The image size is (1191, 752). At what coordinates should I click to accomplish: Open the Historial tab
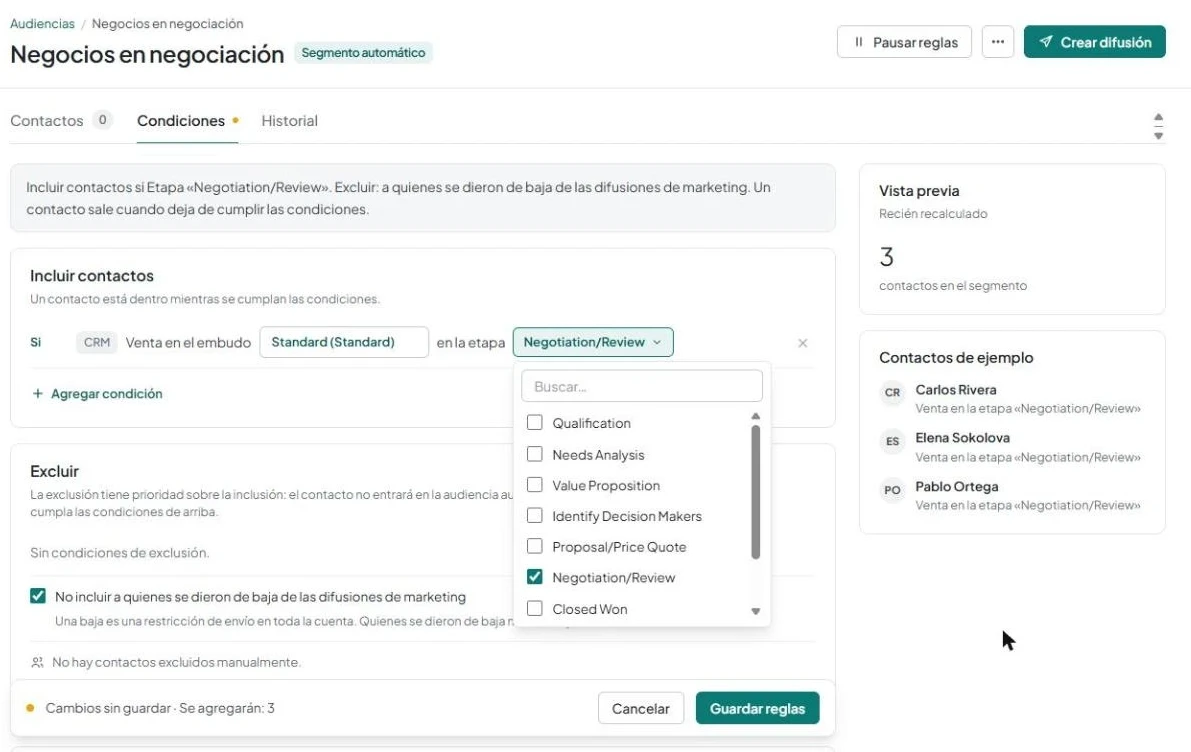coord(289,121)
